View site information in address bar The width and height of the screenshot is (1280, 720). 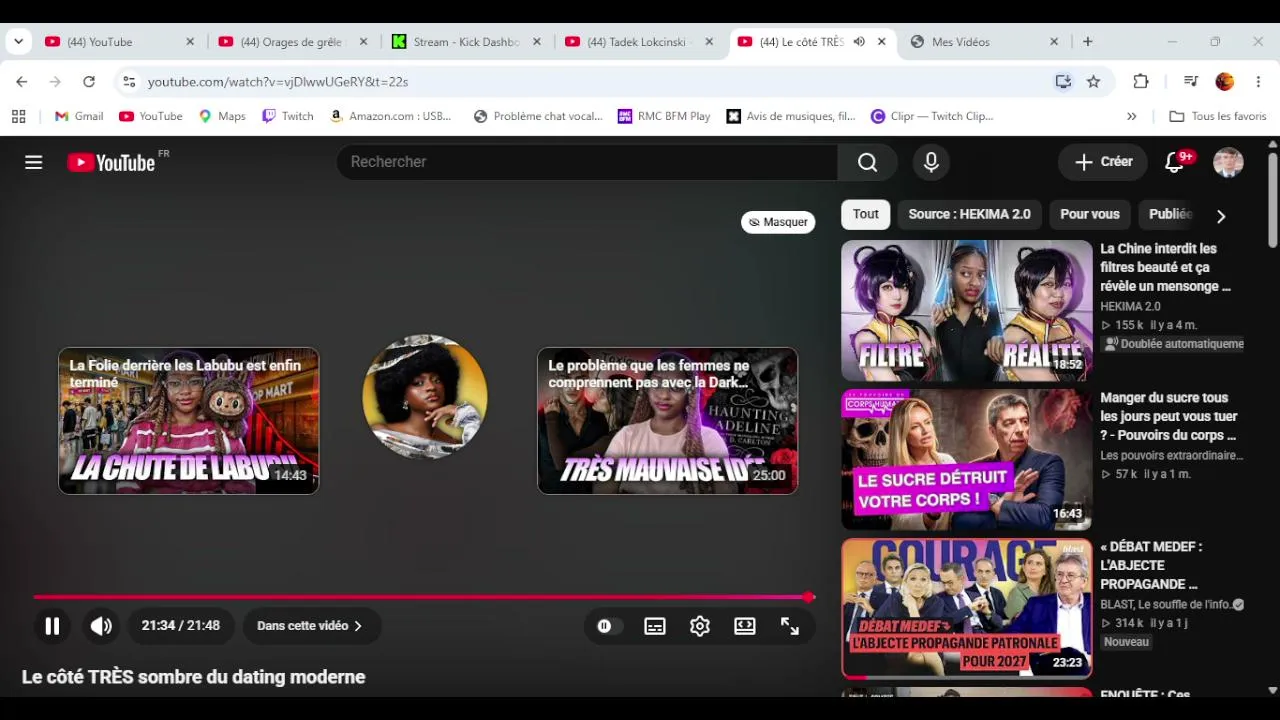[x=129, y=82]
